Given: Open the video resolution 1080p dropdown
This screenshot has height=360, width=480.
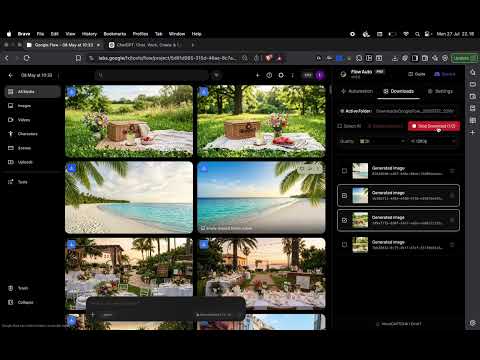Looking at the screenshot, I should coord(433,141).
